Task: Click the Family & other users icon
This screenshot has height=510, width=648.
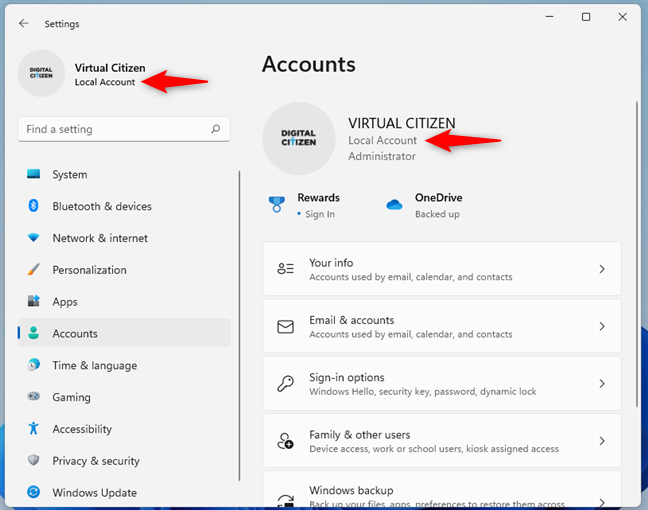Action: pyautogui.click(x=286, y=441)
